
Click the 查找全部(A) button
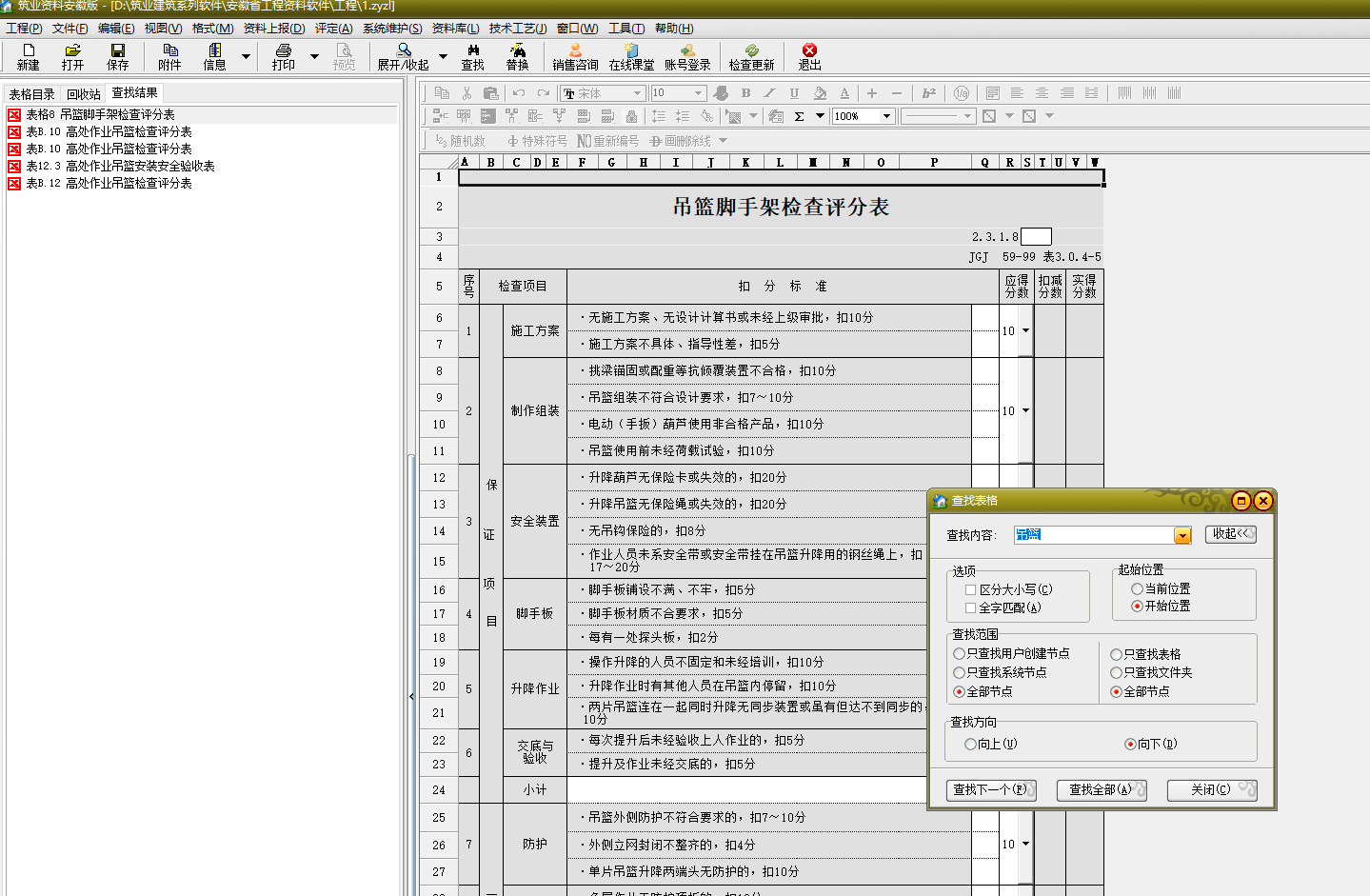coord(1102,789)
